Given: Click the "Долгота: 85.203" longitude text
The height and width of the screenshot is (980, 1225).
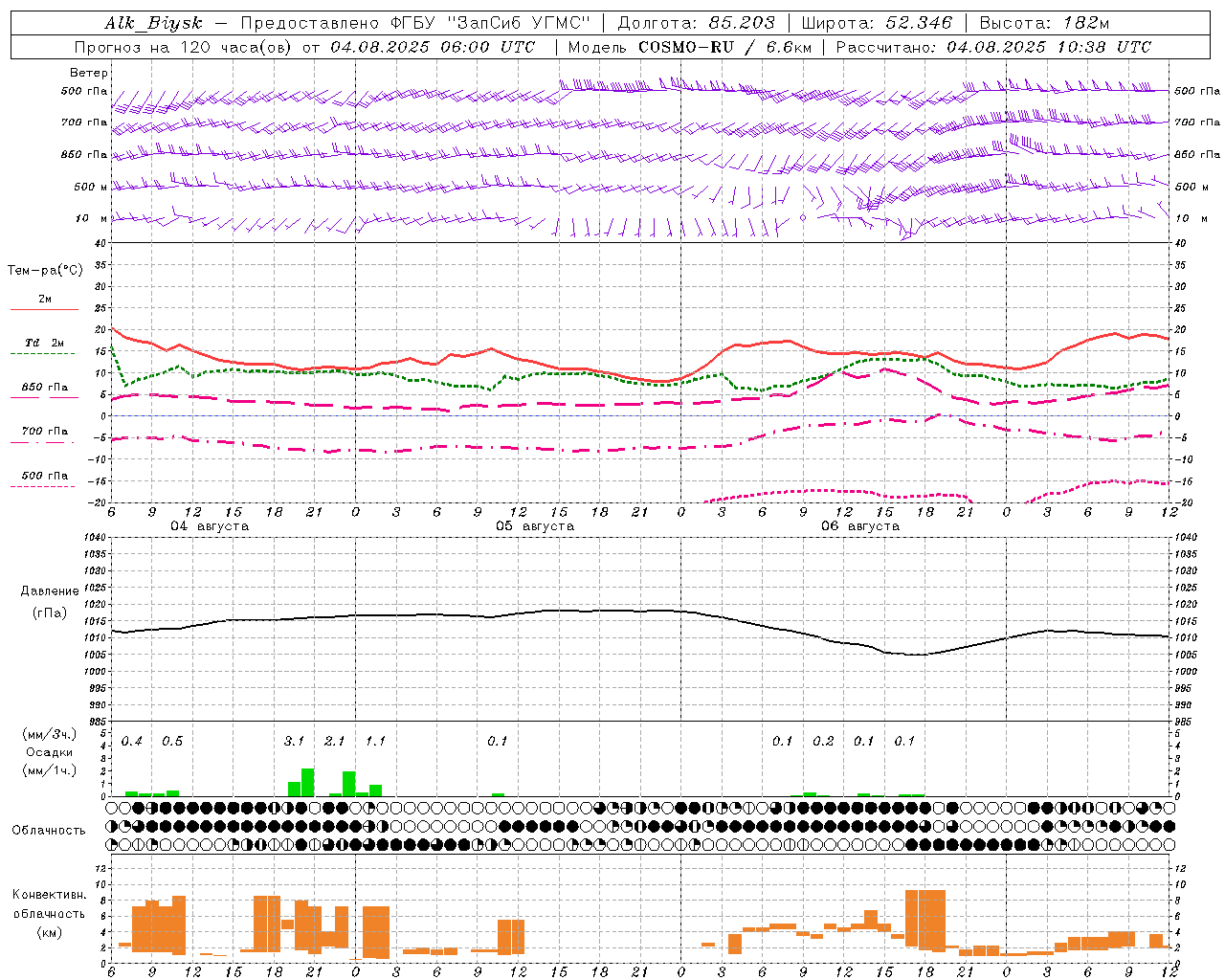Looking at the screenshot, I should (x=697, y=23).
